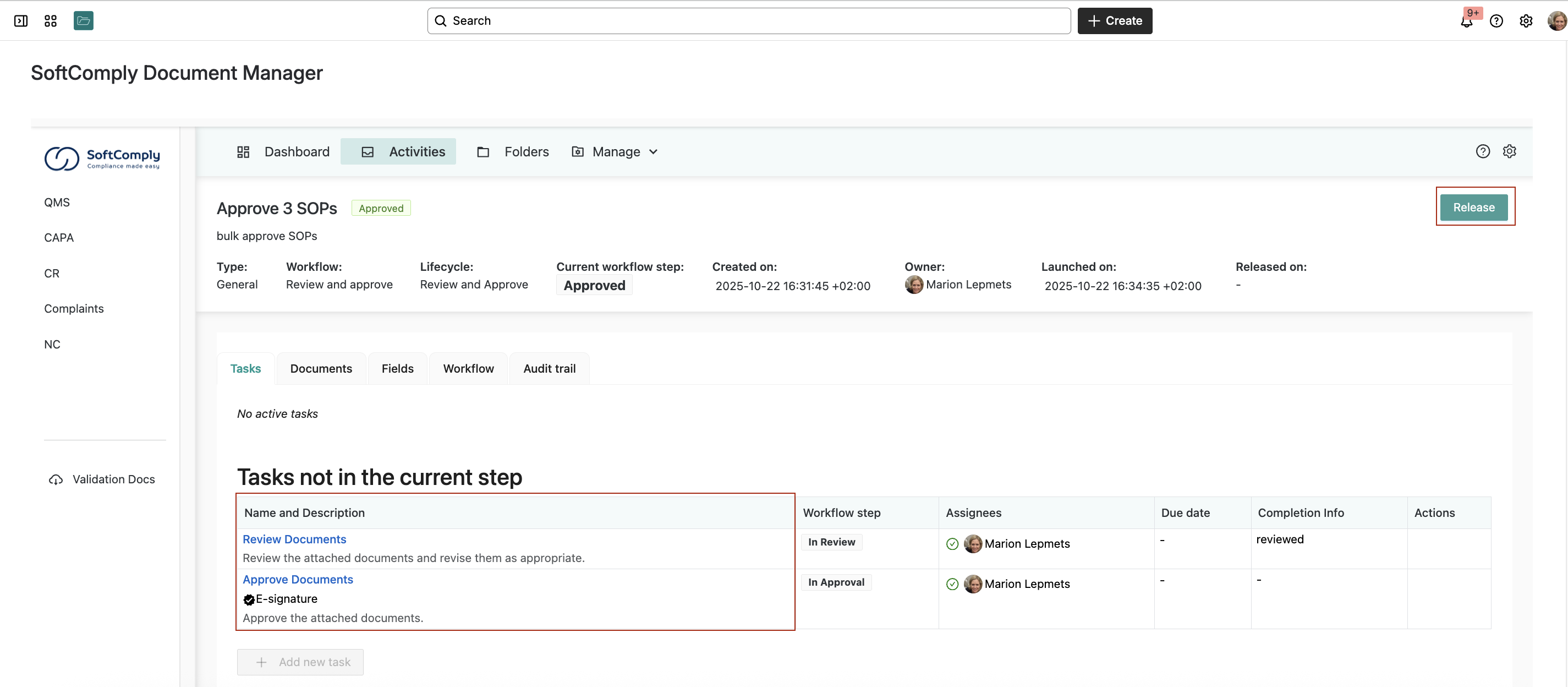Switch to the Documents tab
1568x687 pixels.
coord(321,369)
